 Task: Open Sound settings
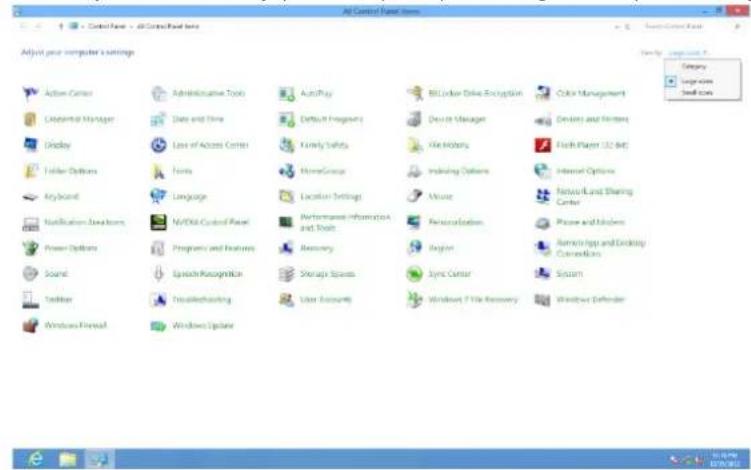45,274
